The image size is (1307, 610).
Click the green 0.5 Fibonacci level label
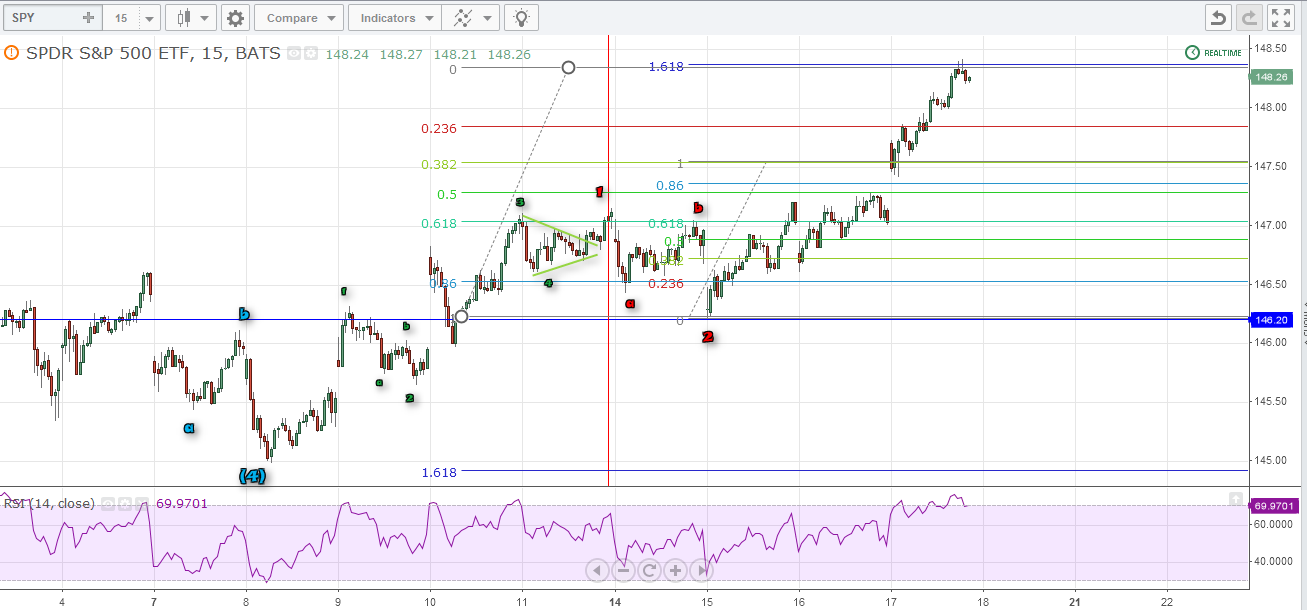(x=447, y=194)
